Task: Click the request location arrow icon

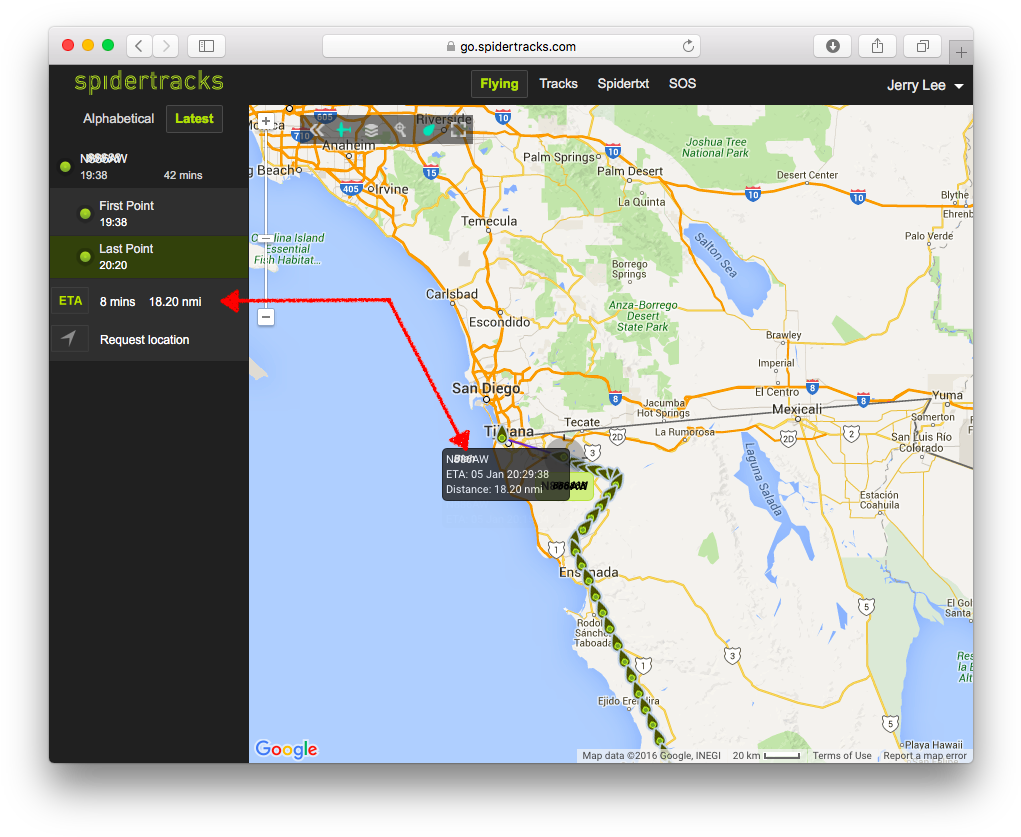Action: tap(69, 339)
